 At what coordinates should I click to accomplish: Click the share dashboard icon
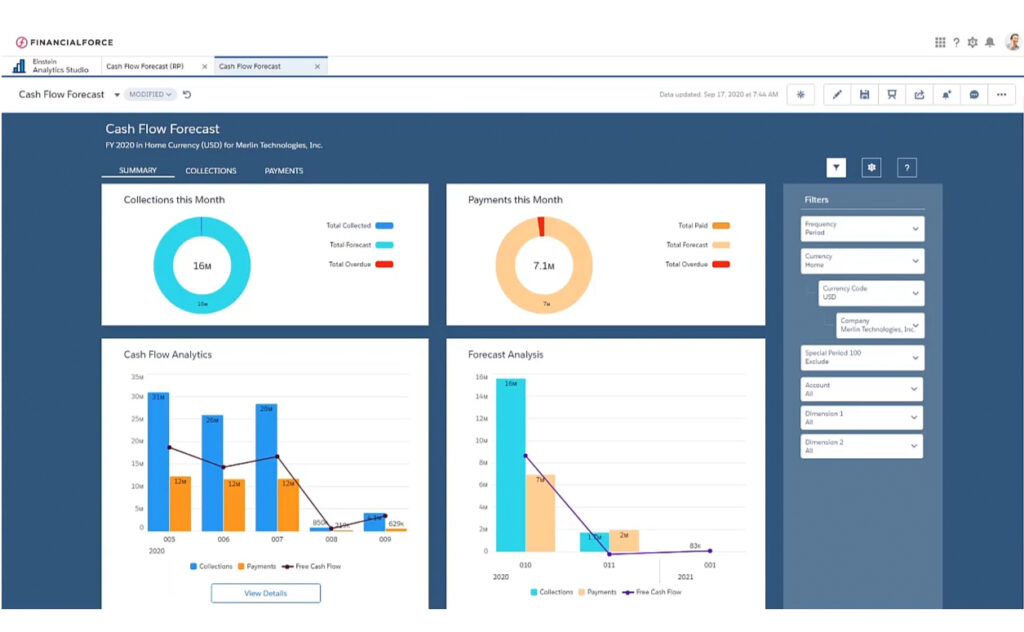point(919,95)
